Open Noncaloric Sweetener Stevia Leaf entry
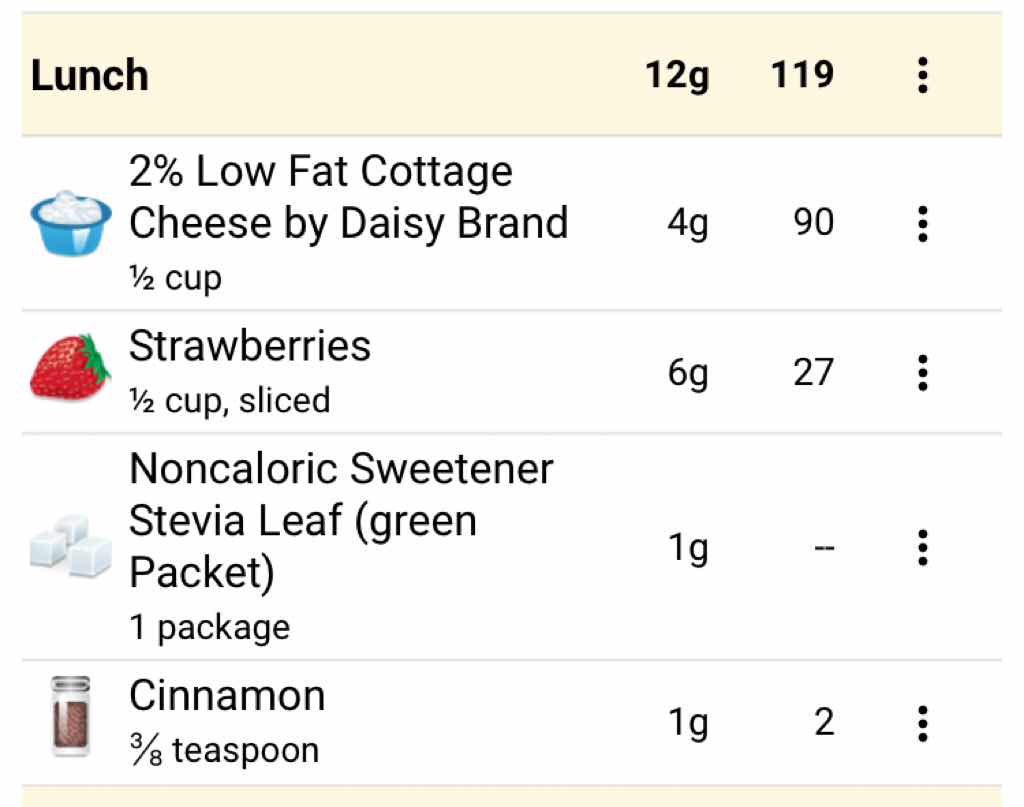 [340, 520]
